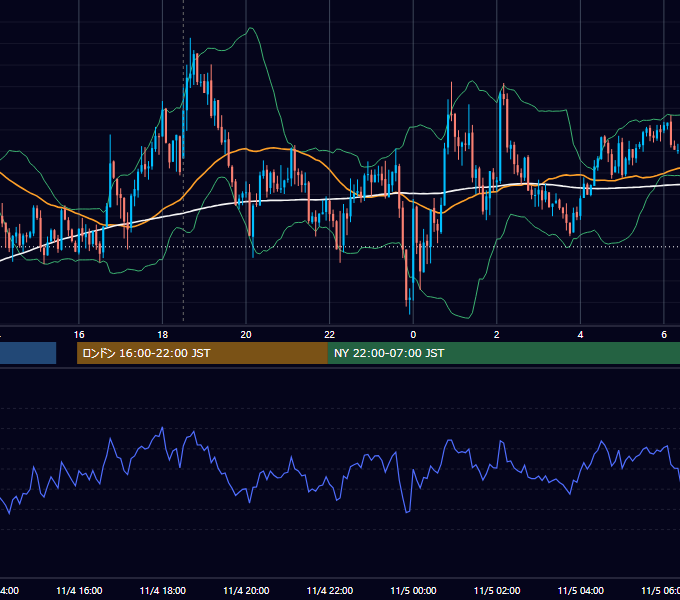Image resolution: width=680 pixels, height=600 pixels.
Task: Click the blue session bar left of ロンドン
Action: click(28, 353)
